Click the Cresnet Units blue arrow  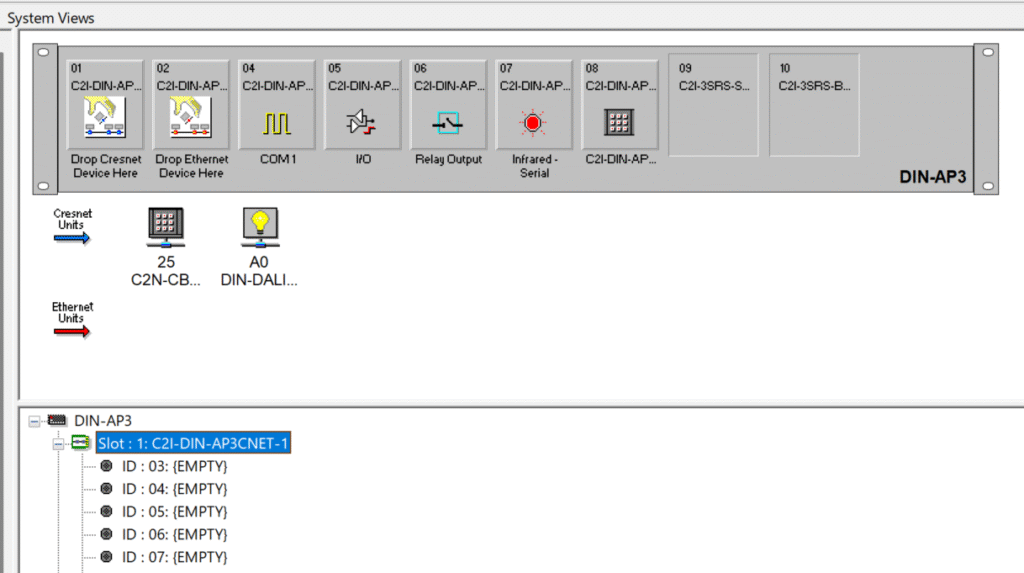pos(72,238)
